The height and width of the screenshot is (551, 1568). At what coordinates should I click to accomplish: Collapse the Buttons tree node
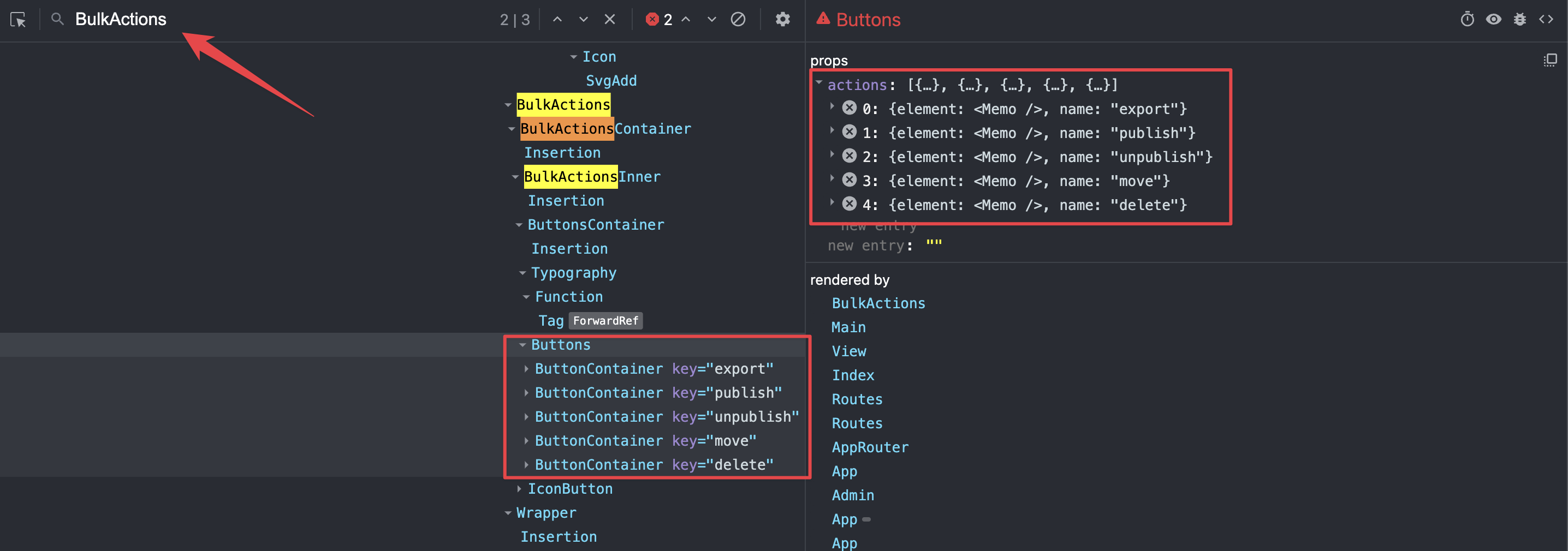[x=522, y=344]
